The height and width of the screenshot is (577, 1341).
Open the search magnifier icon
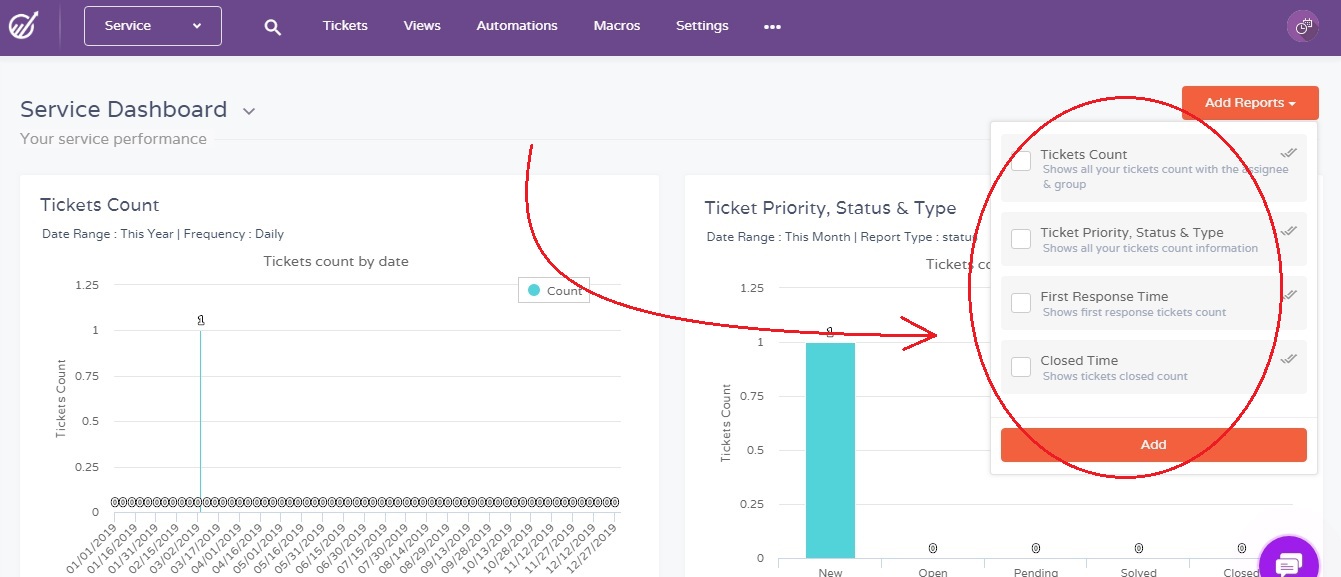tap(272, 26)
